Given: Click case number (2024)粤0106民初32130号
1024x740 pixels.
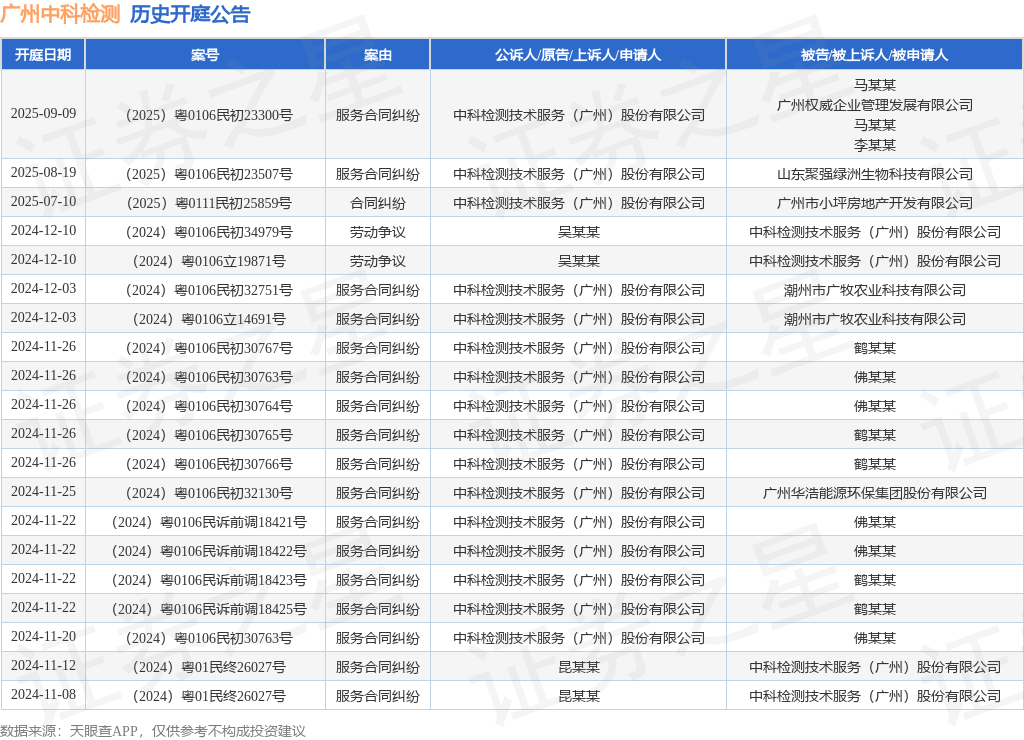Looking at the screenshot, I should [x=209, y=493].
